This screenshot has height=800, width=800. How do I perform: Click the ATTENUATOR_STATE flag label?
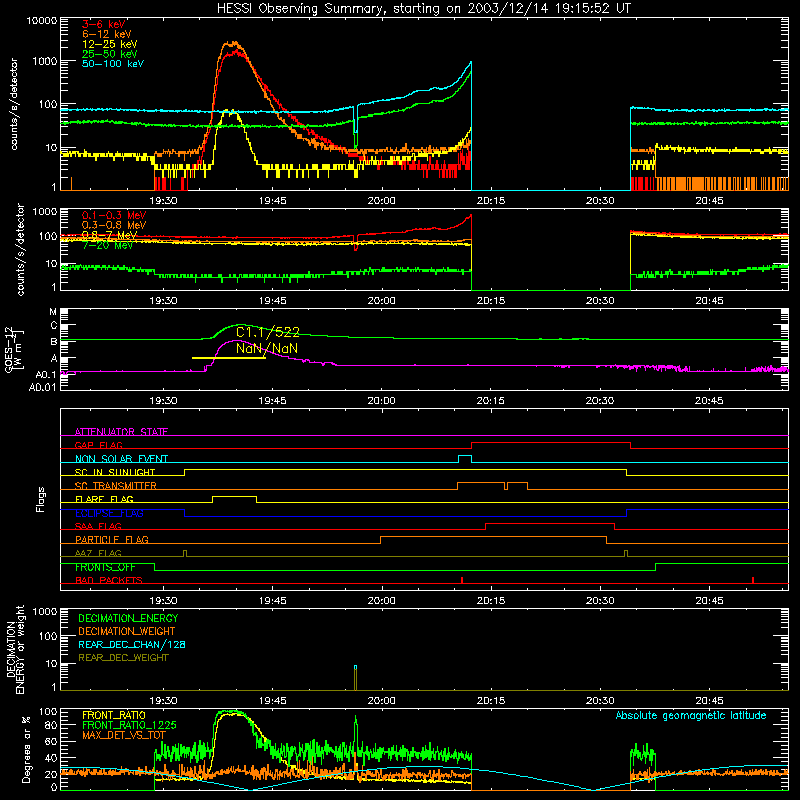click(x=121, y=432)
